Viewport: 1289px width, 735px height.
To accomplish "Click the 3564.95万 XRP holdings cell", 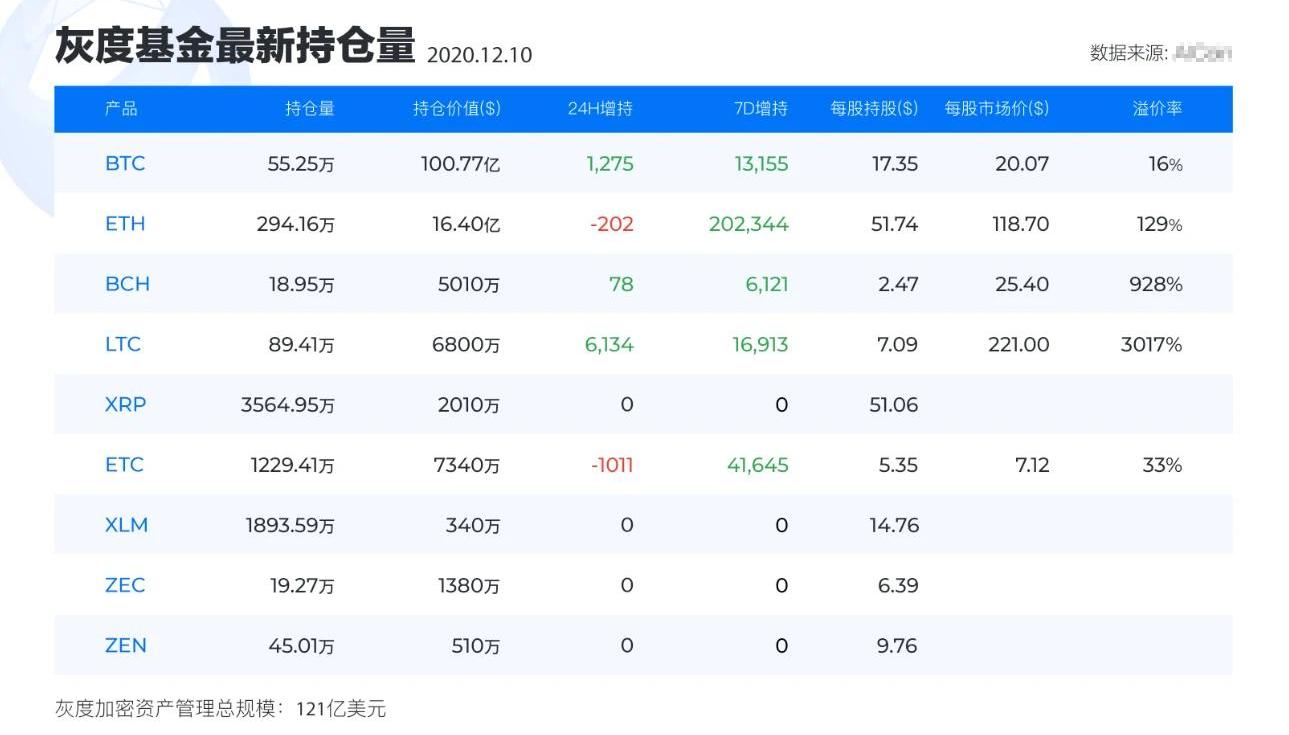I will (288, 405).
